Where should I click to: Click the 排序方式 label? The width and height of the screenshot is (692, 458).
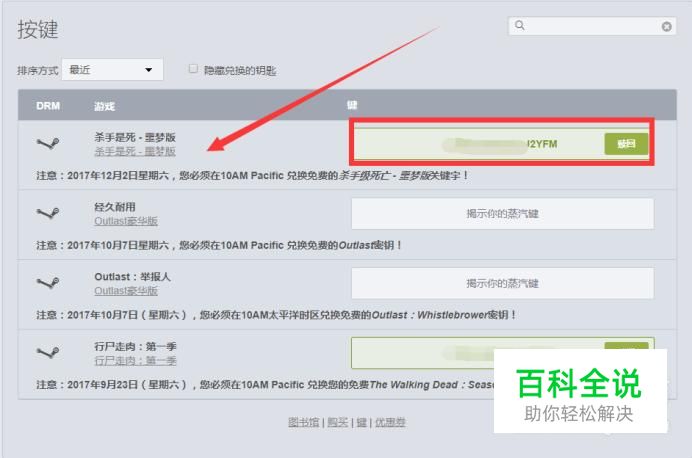click(38, 70)
